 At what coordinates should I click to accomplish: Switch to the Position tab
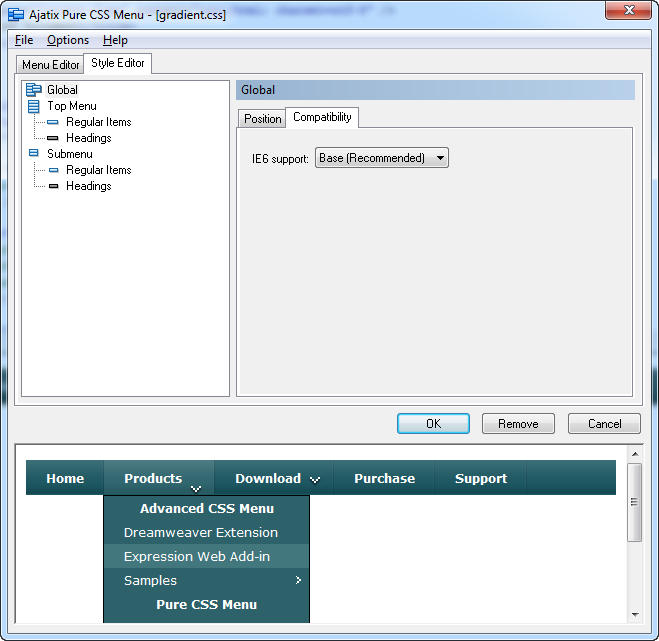coord(263,119)
